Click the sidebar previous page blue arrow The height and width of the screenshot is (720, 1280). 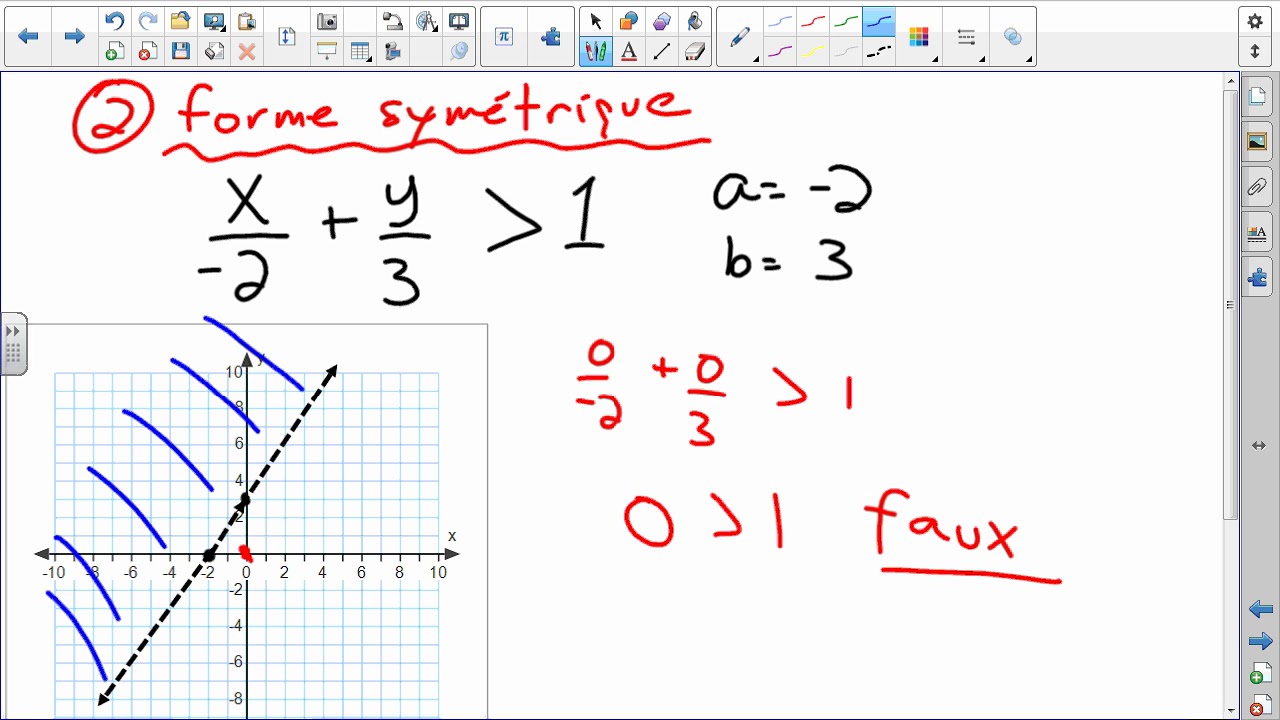click(x=1260, y=609)
